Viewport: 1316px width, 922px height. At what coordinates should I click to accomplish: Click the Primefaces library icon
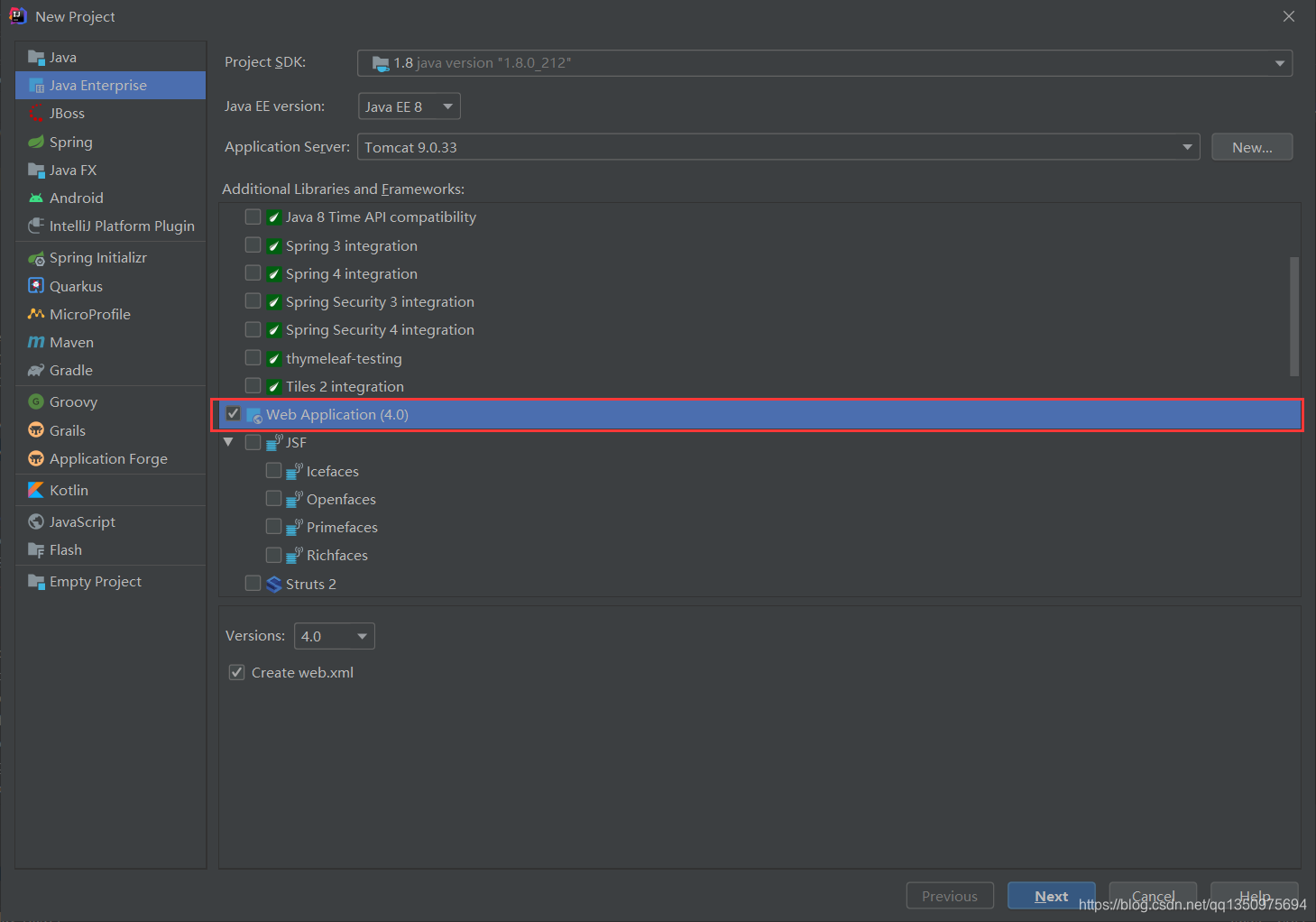pos(294,527)
